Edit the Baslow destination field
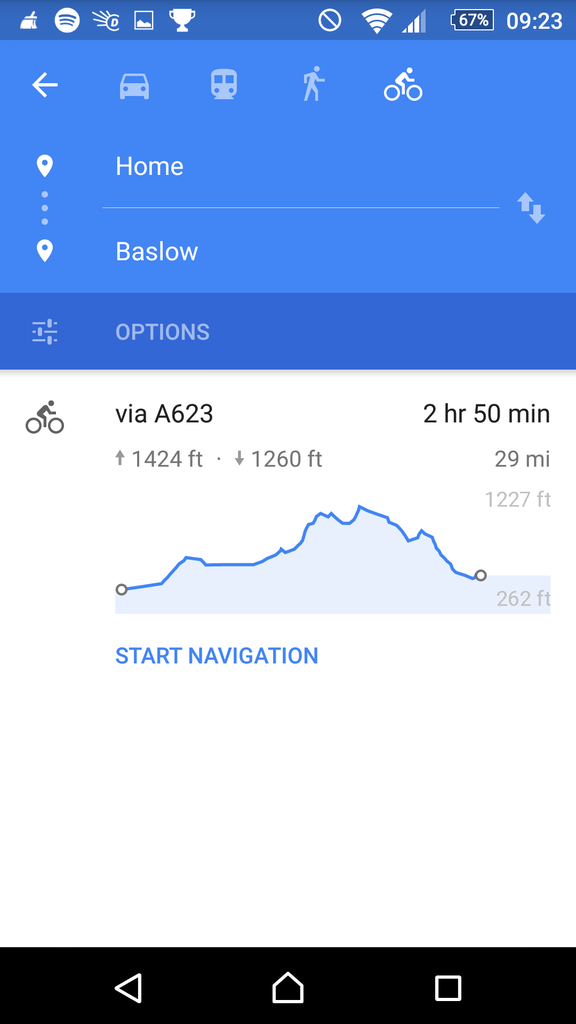 pyautogui.click(x=300, y=251)
